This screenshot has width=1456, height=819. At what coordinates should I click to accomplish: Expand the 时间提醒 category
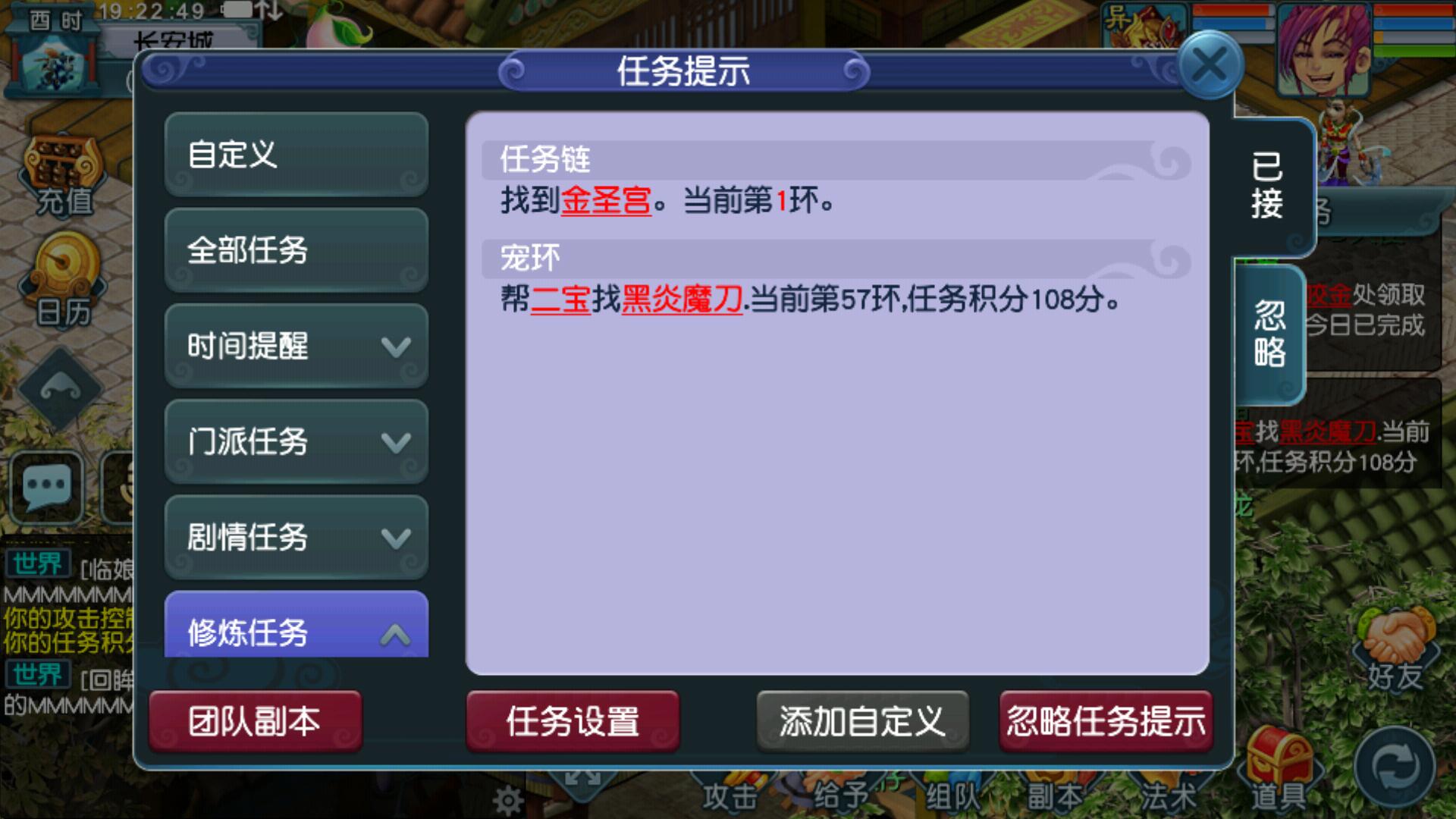pyautogui.click(x=297, y=346)
